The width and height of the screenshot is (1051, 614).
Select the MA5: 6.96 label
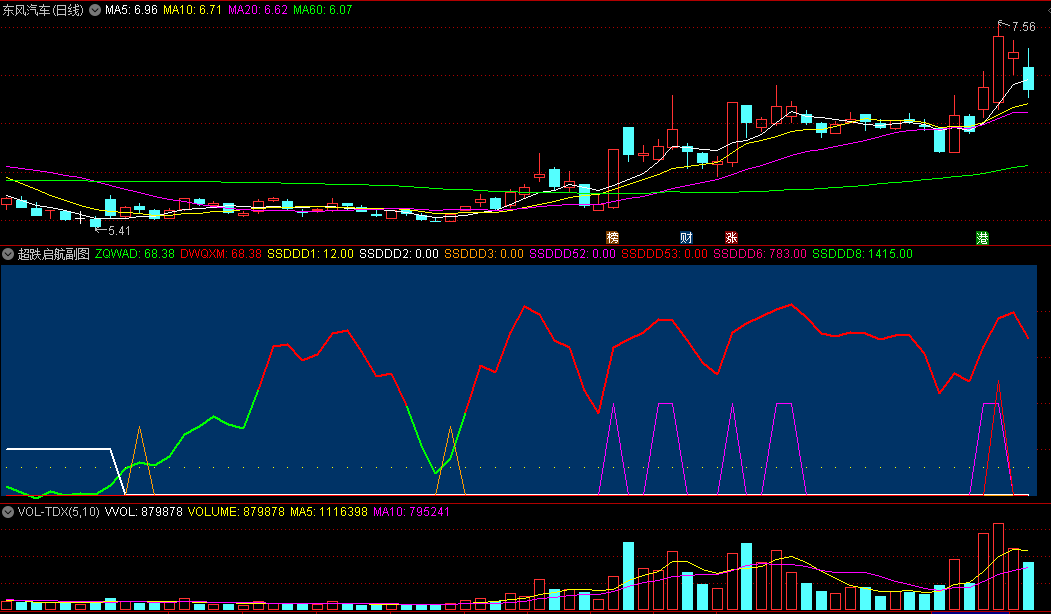pos(131,10)
